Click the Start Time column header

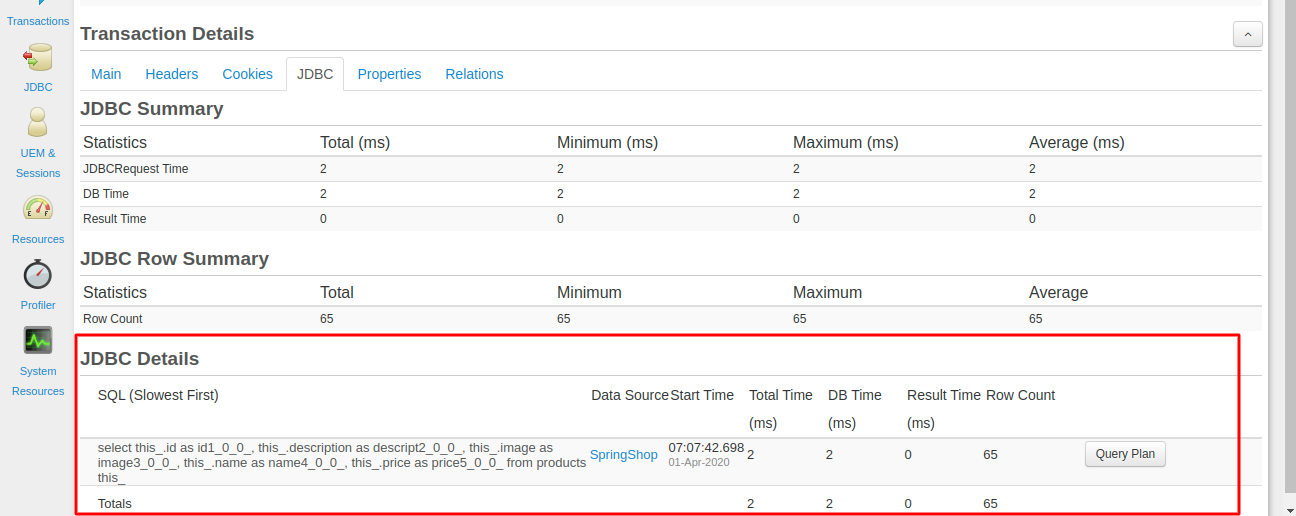[702, 395]
